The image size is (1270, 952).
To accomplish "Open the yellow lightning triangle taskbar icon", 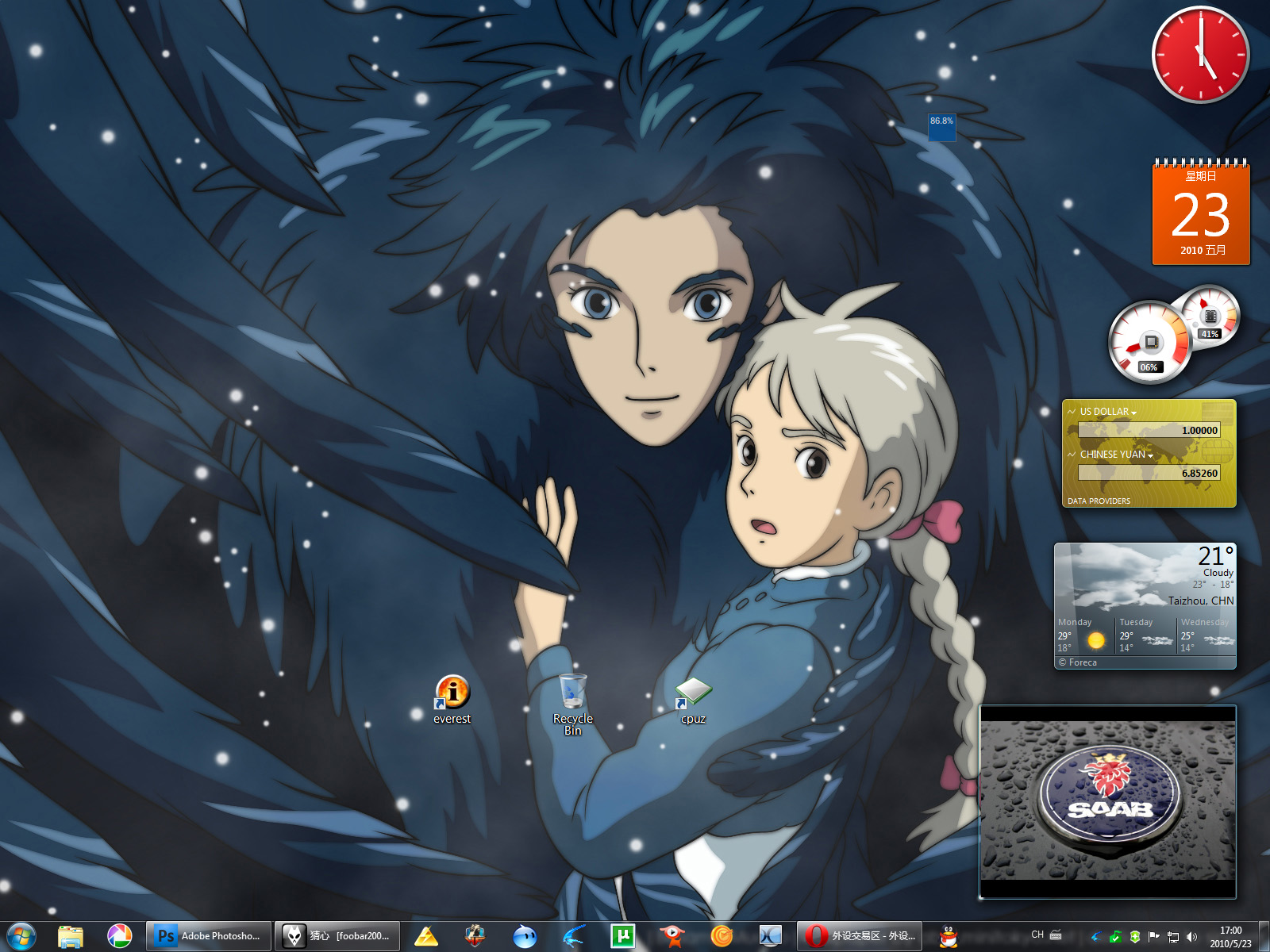I will 426,936.
